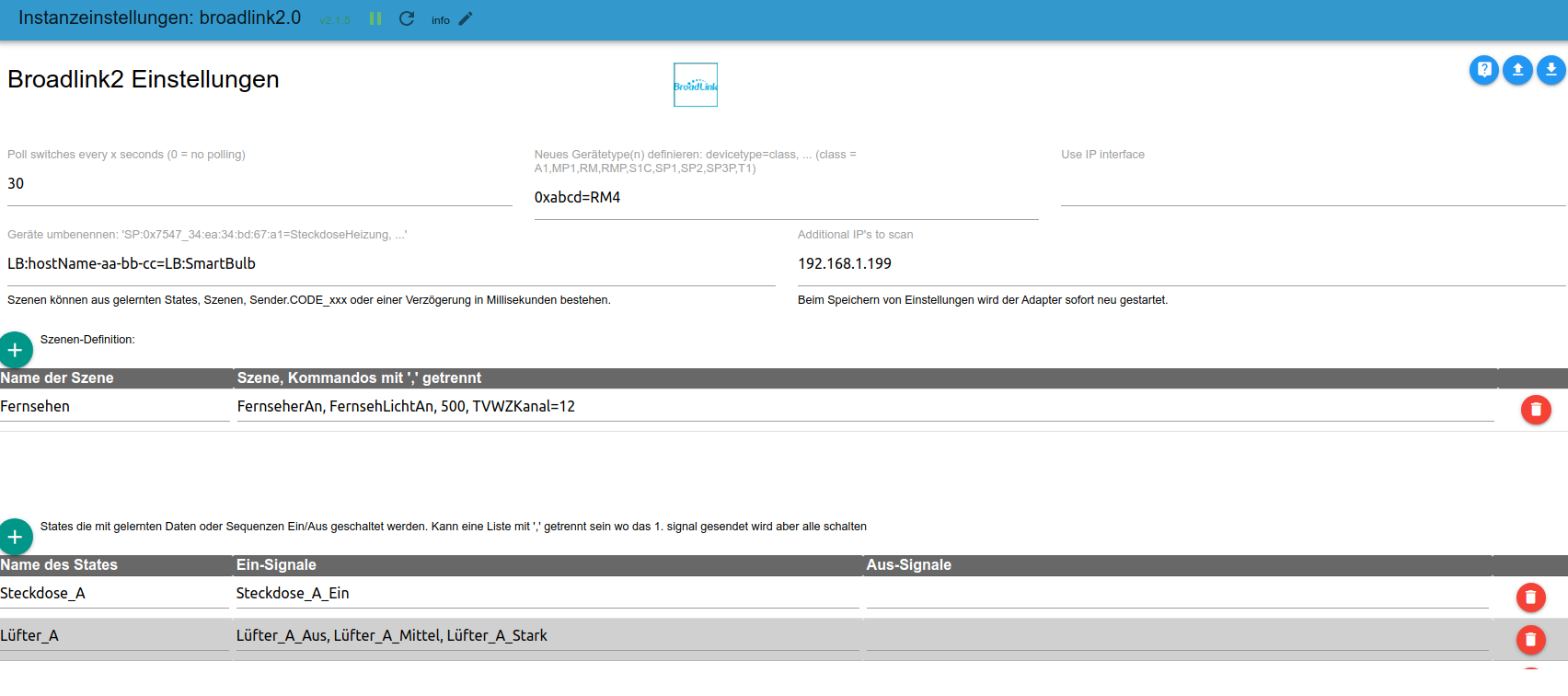Click the 'Geräte umbenennen' label
The height and width of the screenshot is (696, 1568).
[x=207, y=235]
